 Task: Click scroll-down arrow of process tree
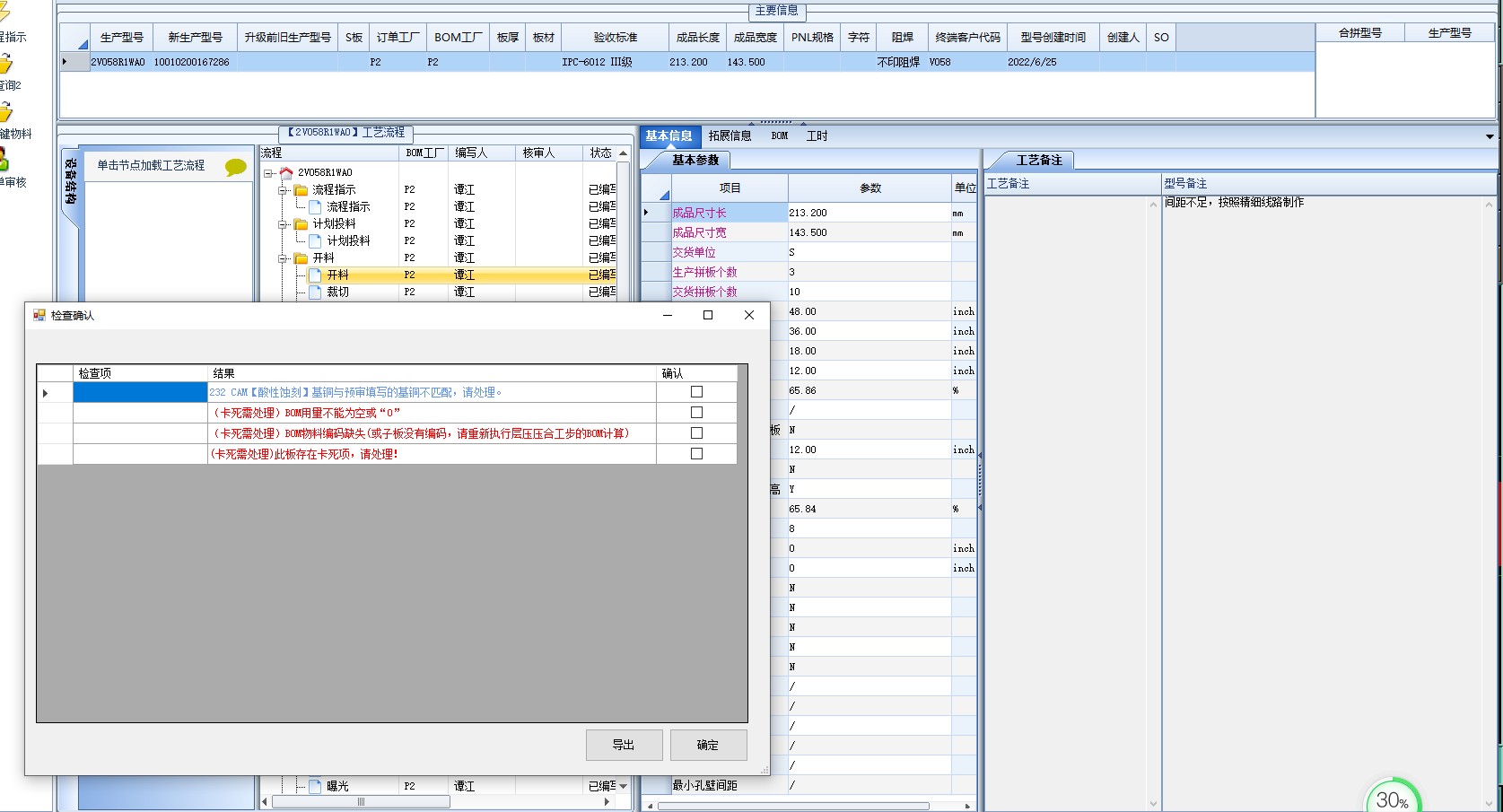coord(624,786)
